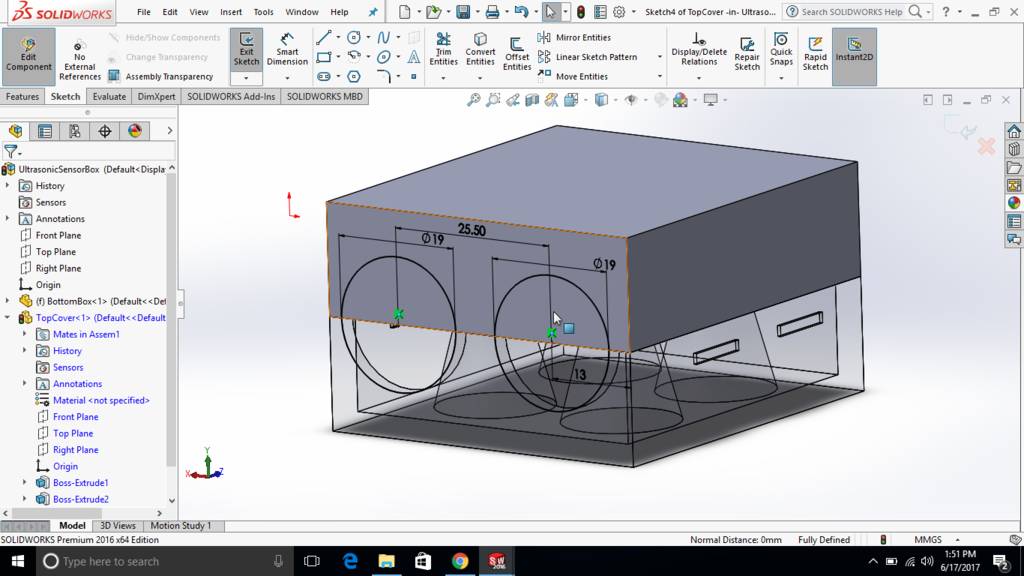Switch to the Evaluate tab
The image size is (1024, 576).
click(109, 97)
